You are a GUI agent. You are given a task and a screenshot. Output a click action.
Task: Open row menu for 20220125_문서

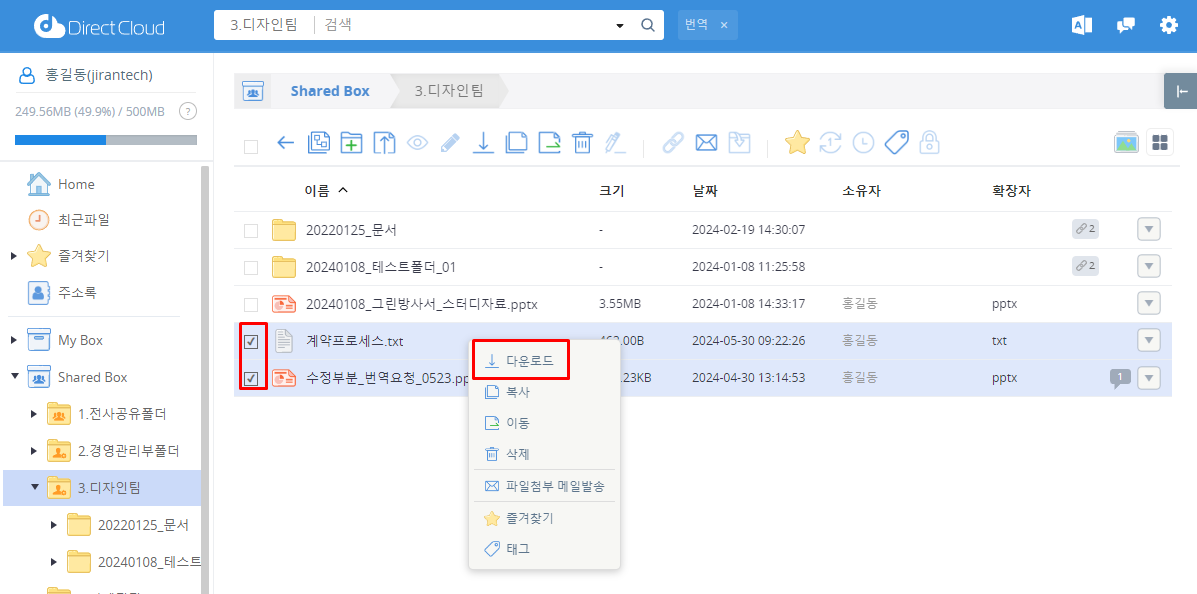pyautogui.click(x=1149, y=229)
